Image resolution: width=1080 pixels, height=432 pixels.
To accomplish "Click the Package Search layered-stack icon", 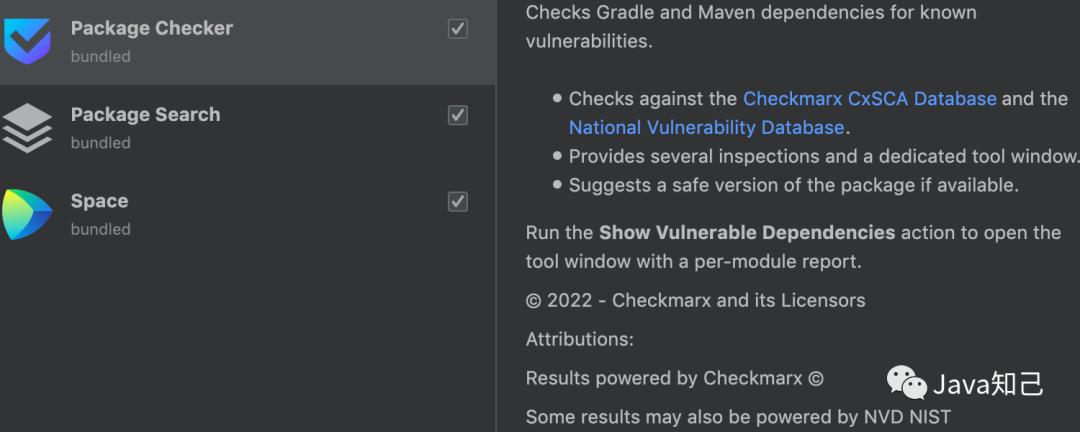I will coord(27,128).
